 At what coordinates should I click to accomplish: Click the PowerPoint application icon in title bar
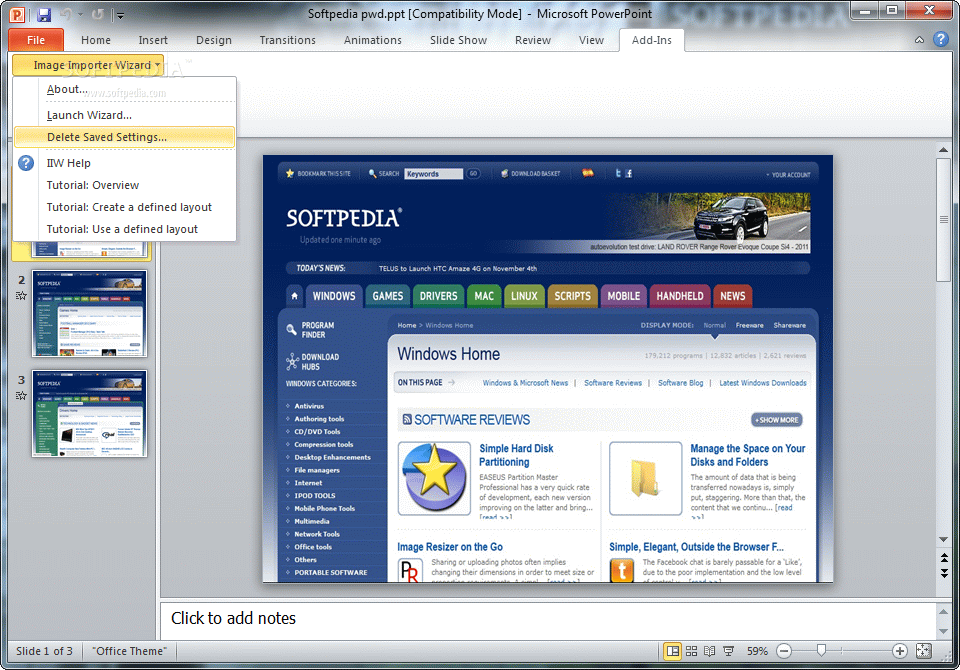(x=17, y=15)
